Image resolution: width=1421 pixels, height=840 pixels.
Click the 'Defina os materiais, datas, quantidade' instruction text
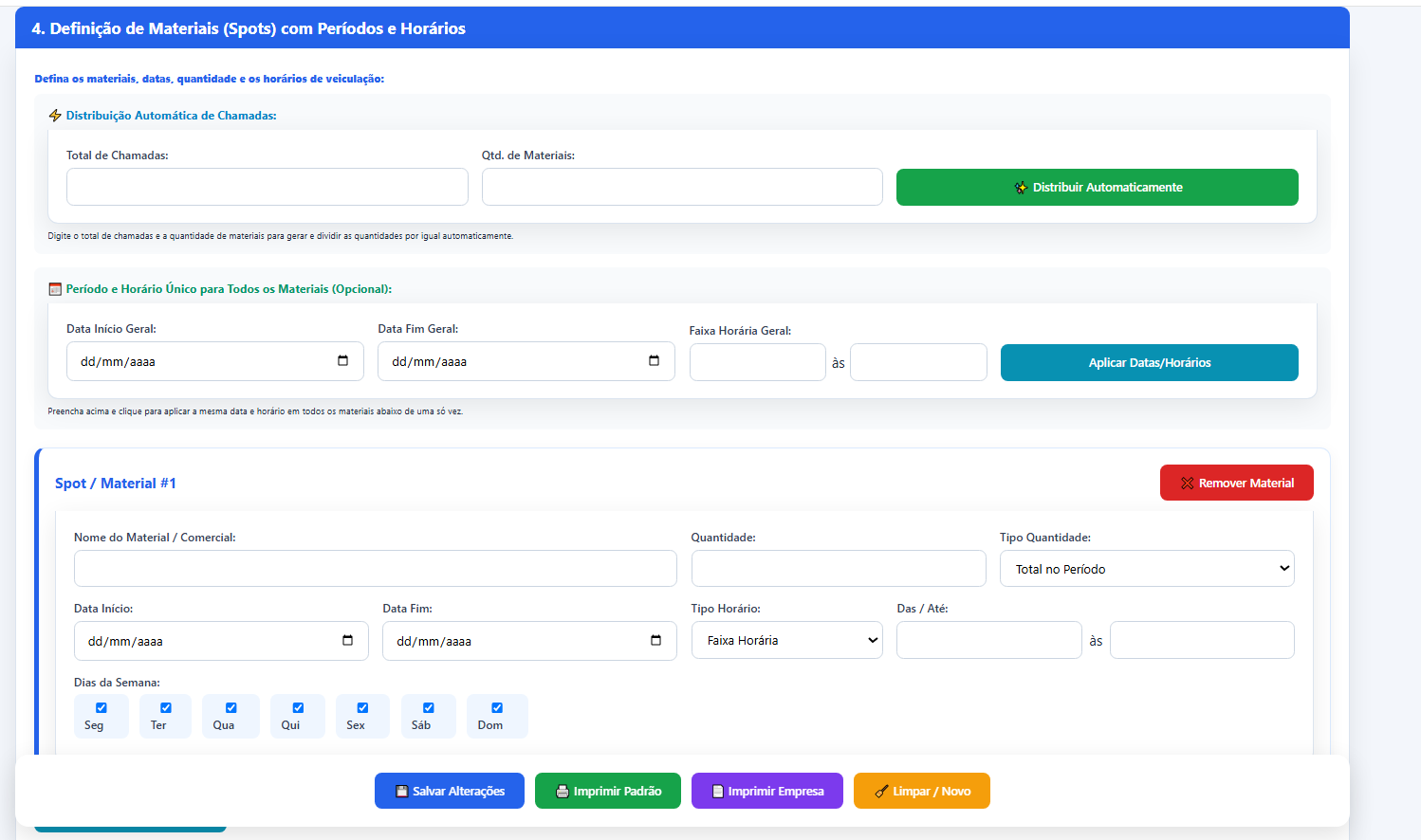(210, 79)
